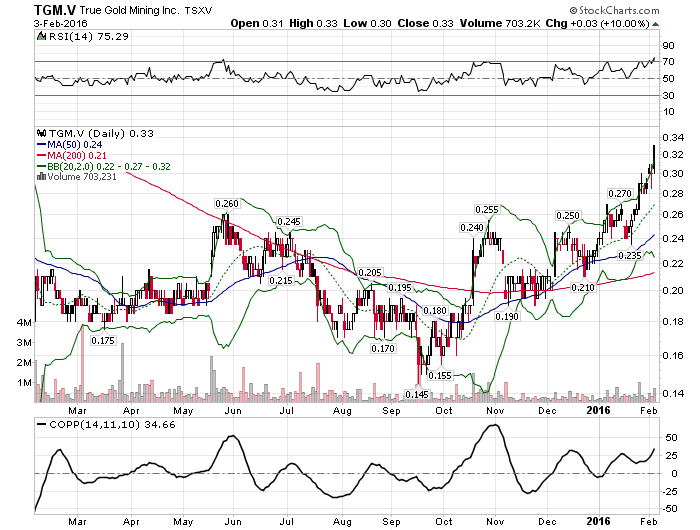Click the 0.210 price low label
Viewport: 700px width, 530px height.
(583, 288)
